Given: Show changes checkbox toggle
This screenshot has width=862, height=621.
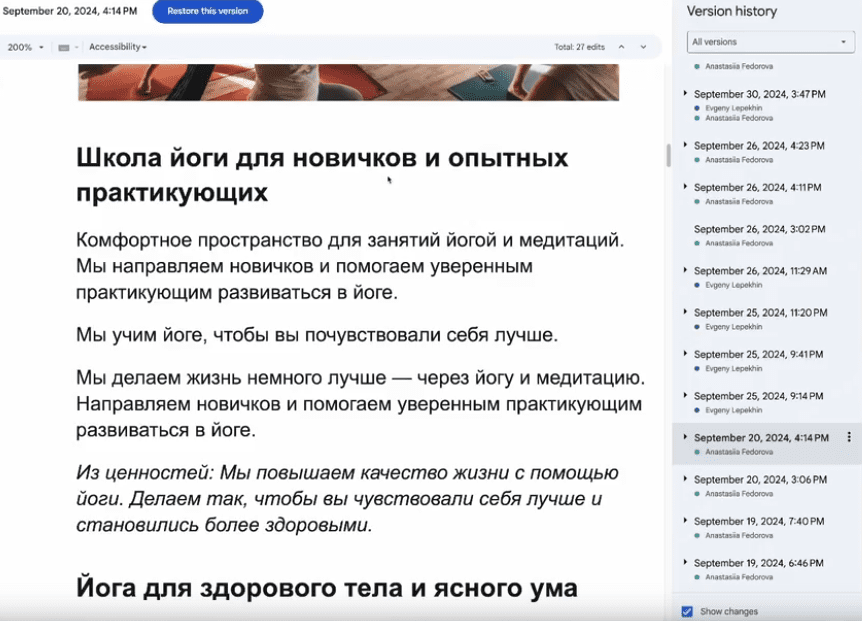Looking at the screenshot, I should coord(687,611).
